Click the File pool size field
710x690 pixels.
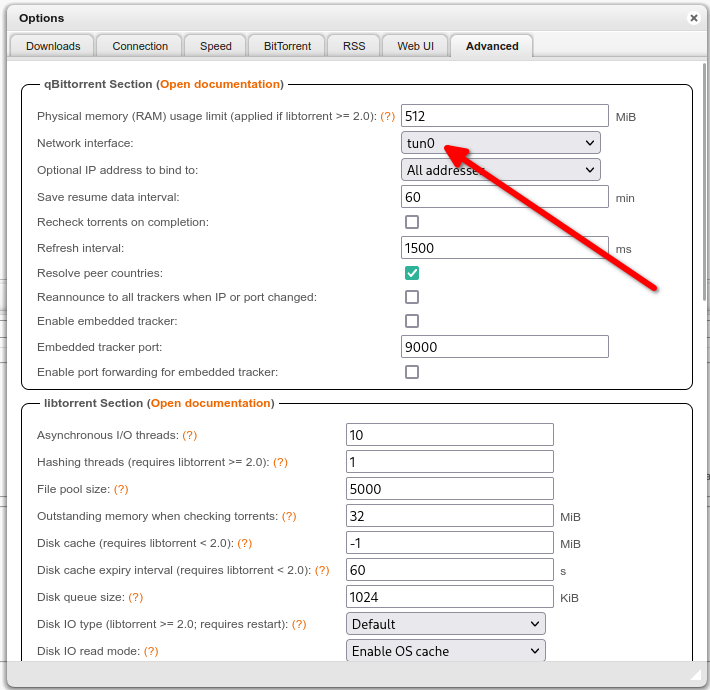tap(450, 489)
